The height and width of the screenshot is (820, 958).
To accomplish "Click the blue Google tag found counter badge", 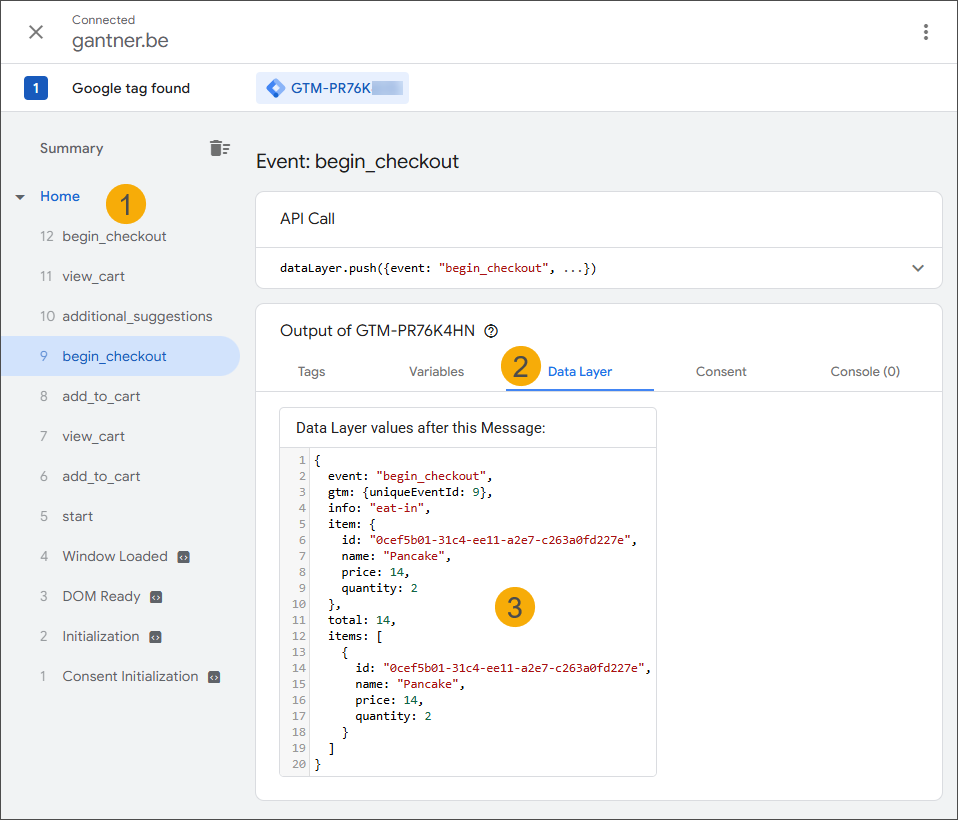I will (36, 88).
